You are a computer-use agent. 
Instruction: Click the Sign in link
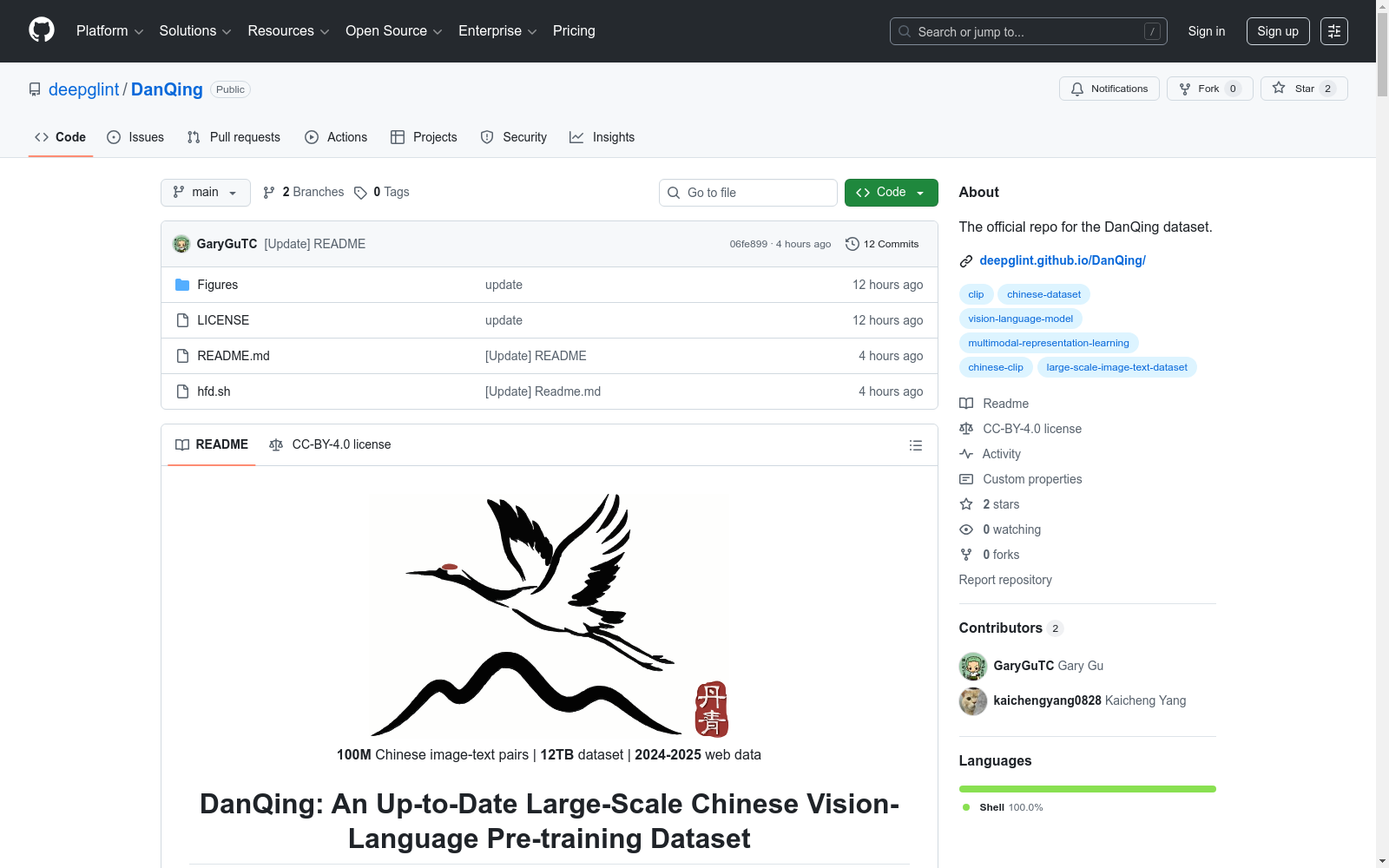coord(1207,31)
